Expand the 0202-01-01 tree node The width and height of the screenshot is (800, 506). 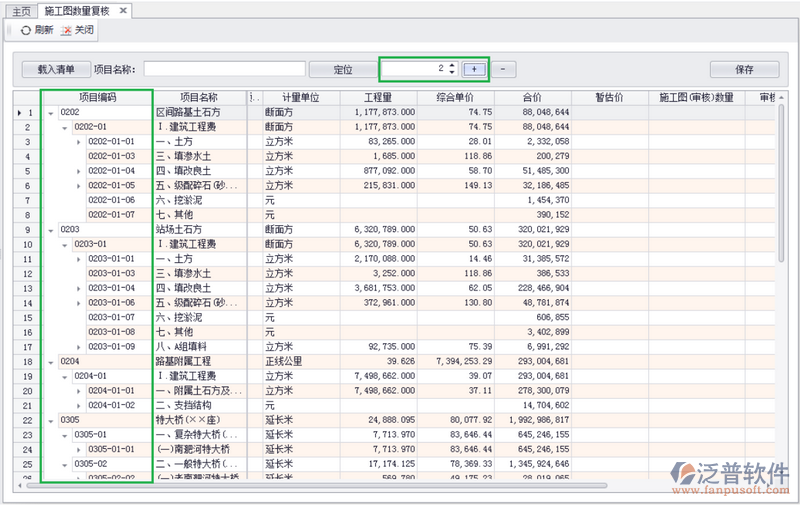79,142
